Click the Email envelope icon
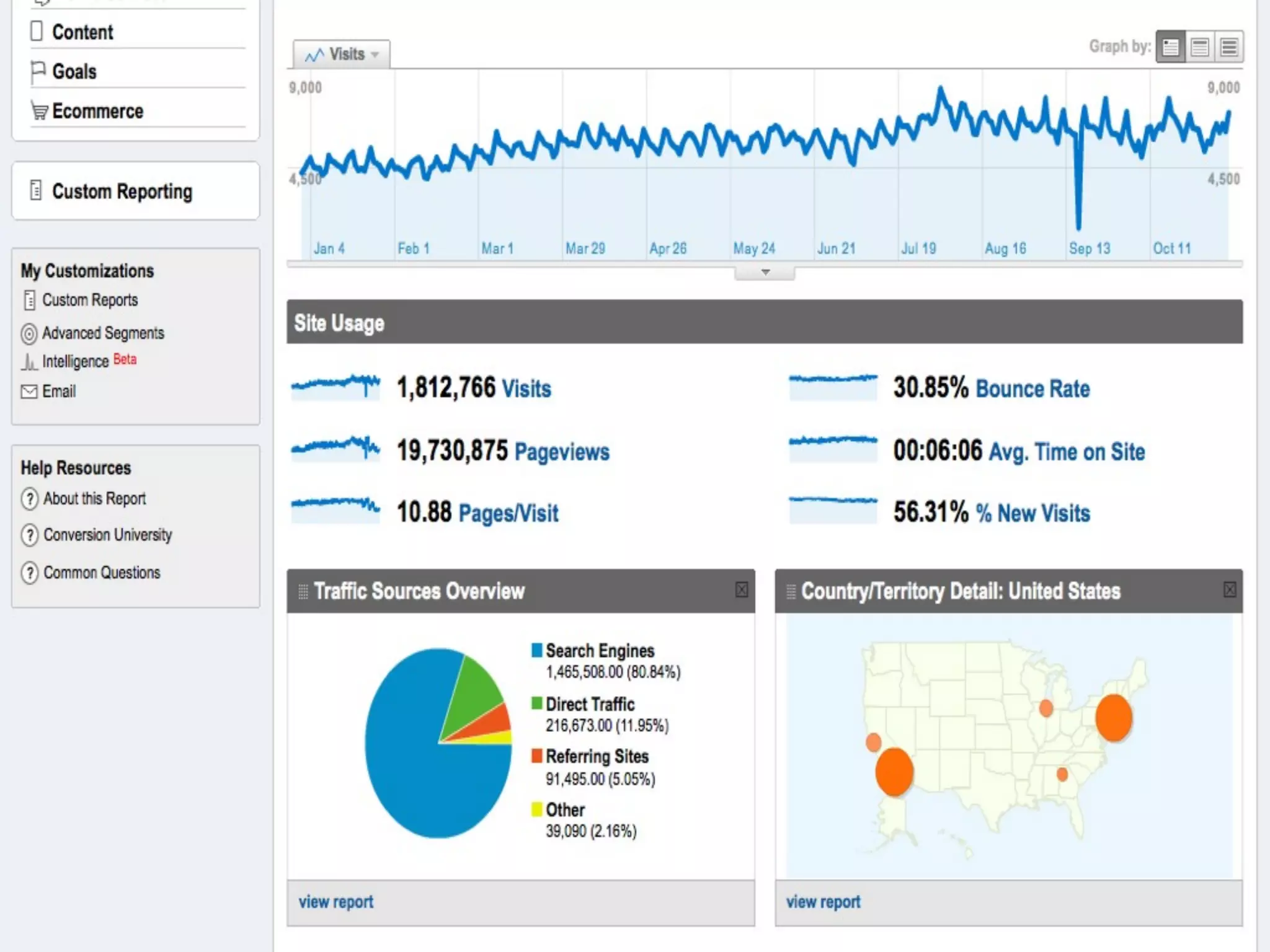The image size is (1270, 952). click(x=29, y=392)
